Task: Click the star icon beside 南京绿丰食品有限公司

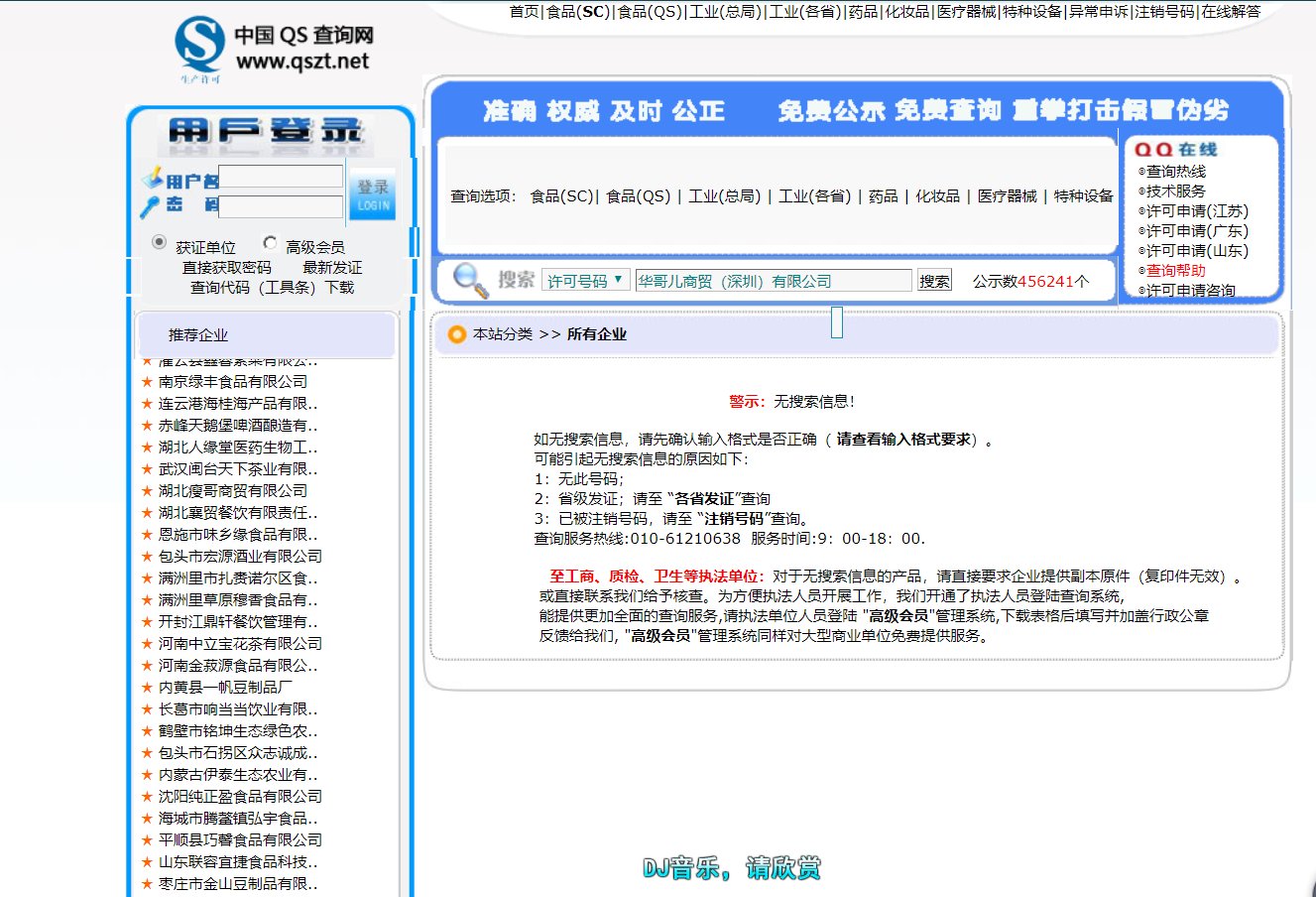Action: pos(146,381)
